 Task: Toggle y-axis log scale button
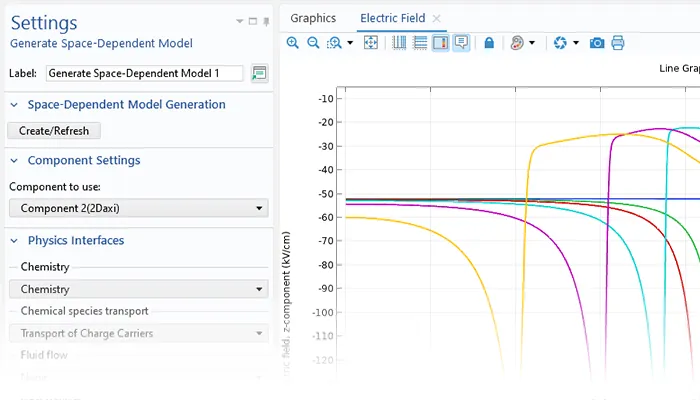[420, 43]
